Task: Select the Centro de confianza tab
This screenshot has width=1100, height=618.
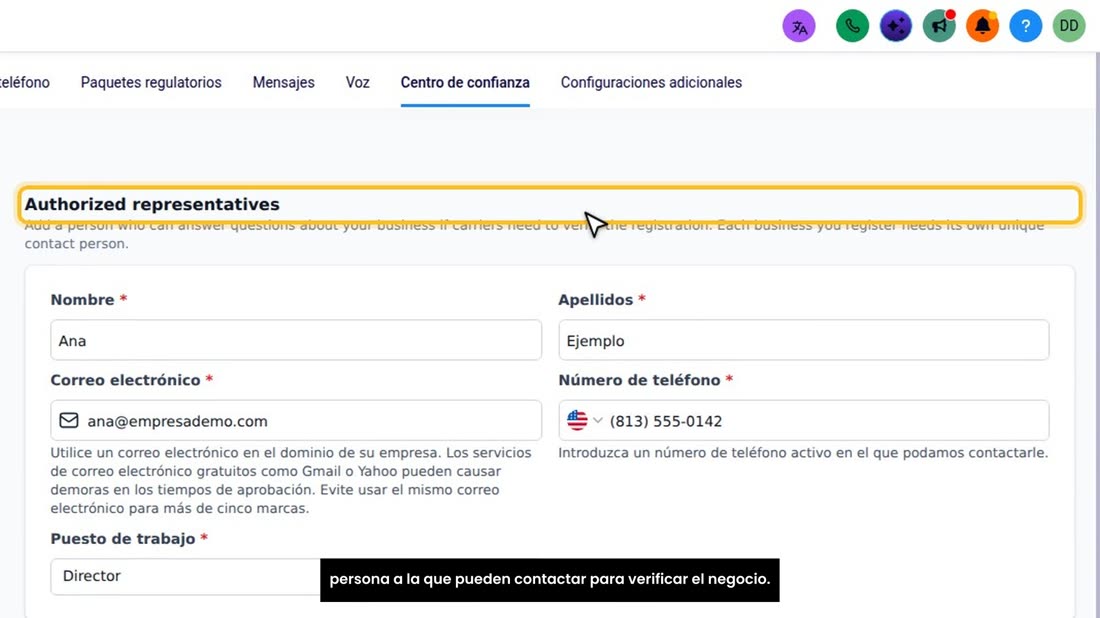Action: (x=465, y=82)
